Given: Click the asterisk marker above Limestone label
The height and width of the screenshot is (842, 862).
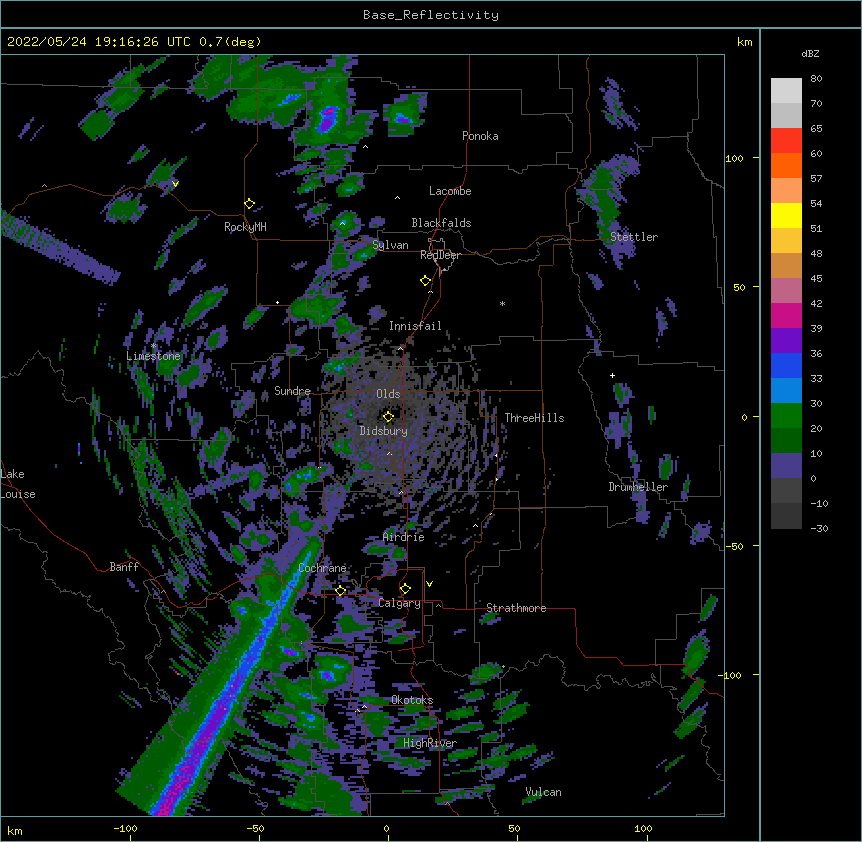Looking at the screenshot, I should click(x=153, y=346).
